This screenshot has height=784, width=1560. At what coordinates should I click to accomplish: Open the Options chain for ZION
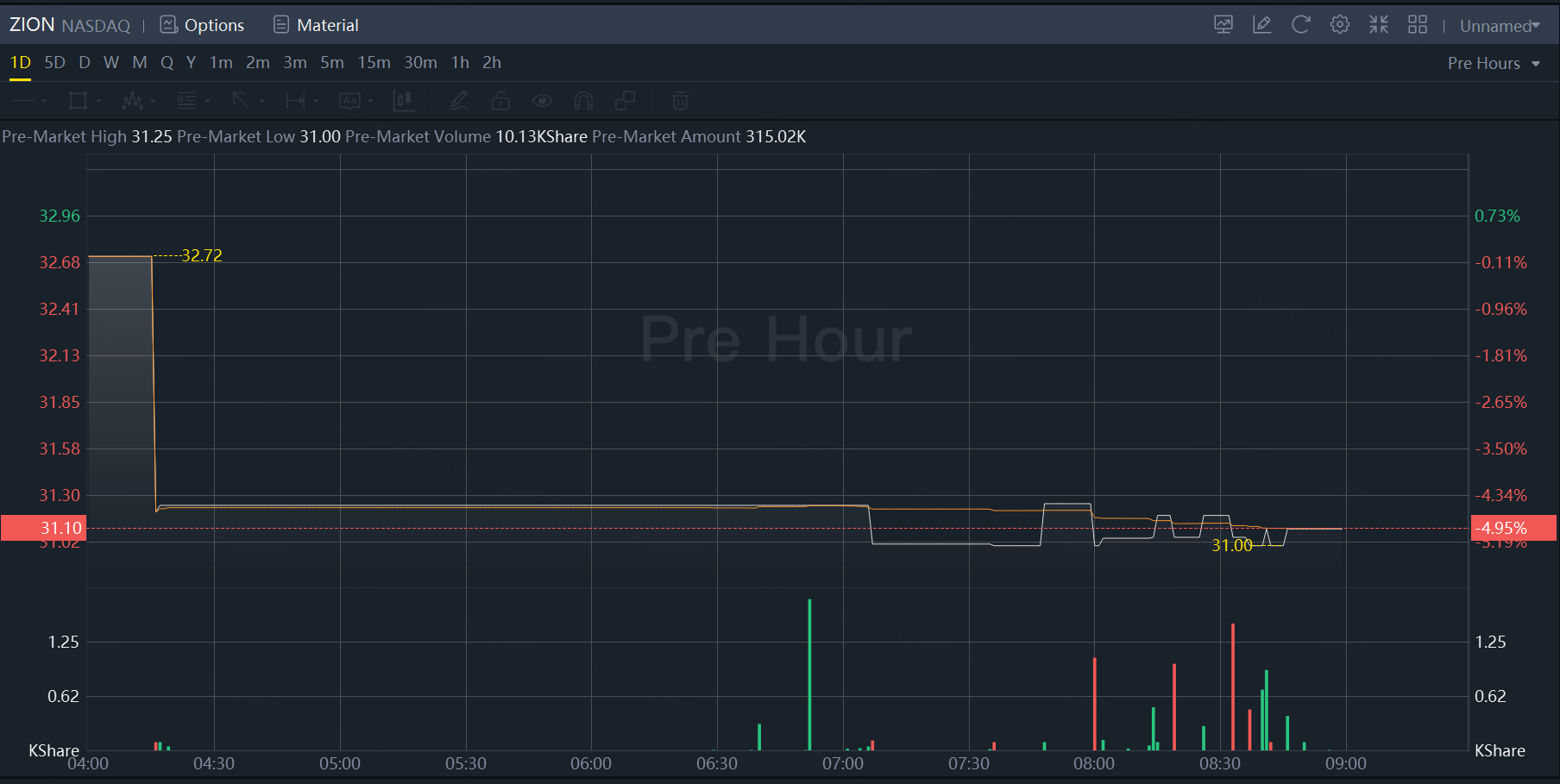pos(203,25)
